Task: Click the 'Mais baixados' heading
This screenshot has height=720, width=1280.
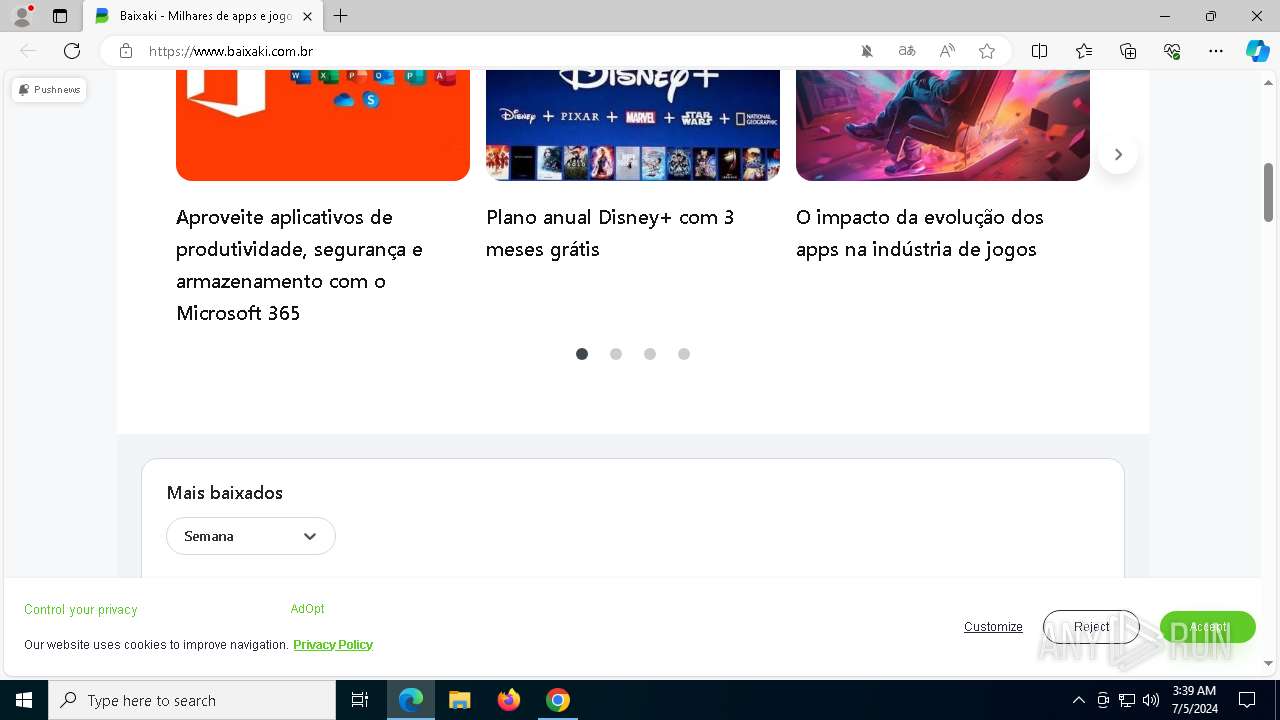Action: 225,493
